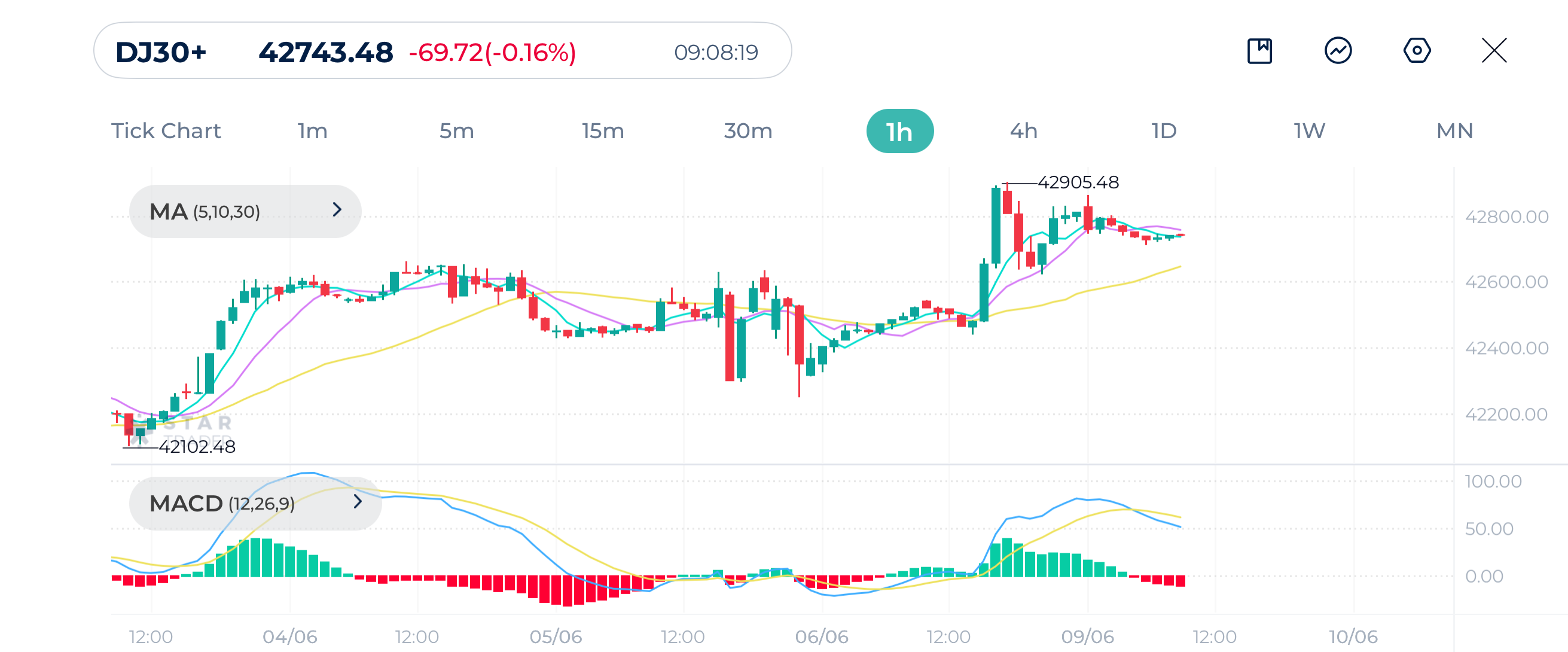1568x652 pixels.
Task: Toggle the 1h timeframe pill off
Action: click(x=899, y=130)
